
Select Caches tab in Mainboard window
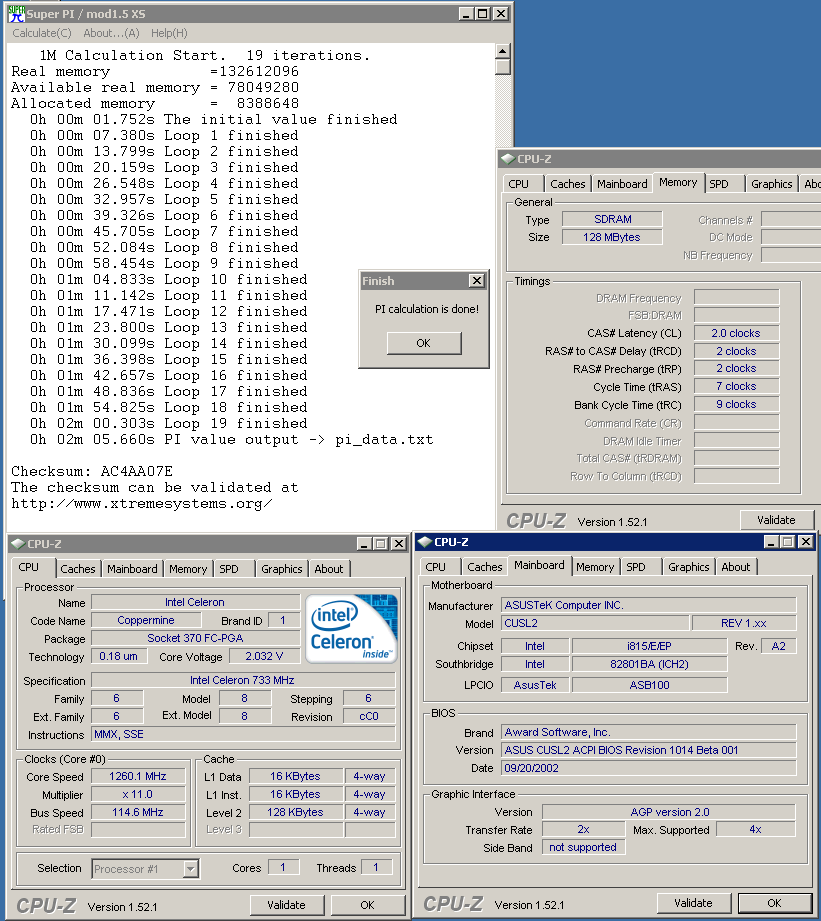click(484, 567)
